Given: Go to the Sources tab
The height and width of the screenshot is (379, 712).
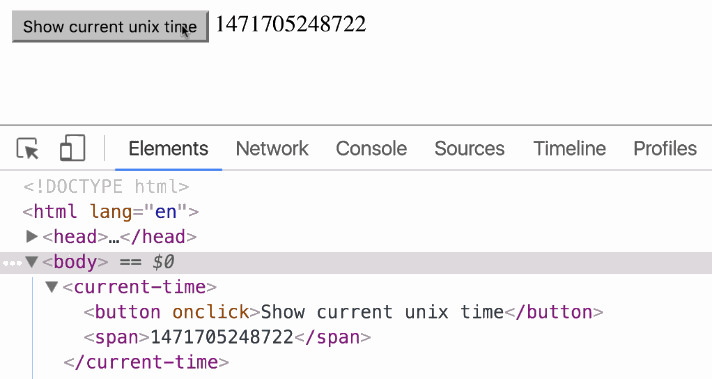Looking at the screenshot, I should click(x=469, y=148).
